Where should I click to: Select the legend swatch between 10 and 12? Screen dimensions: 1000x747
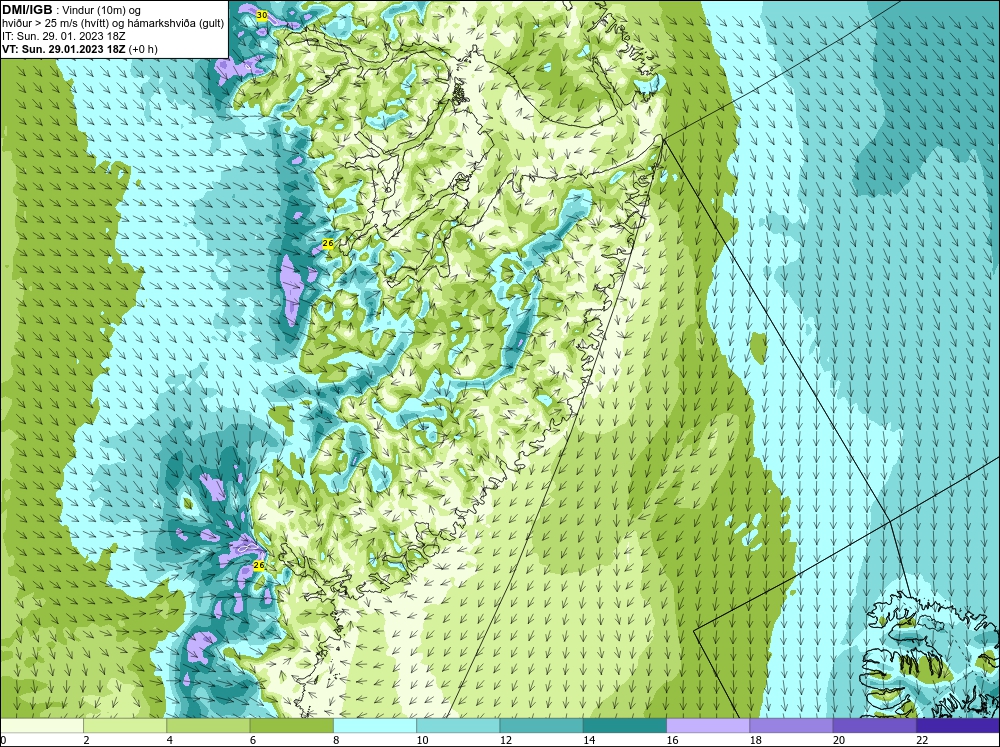coord(458,725)
